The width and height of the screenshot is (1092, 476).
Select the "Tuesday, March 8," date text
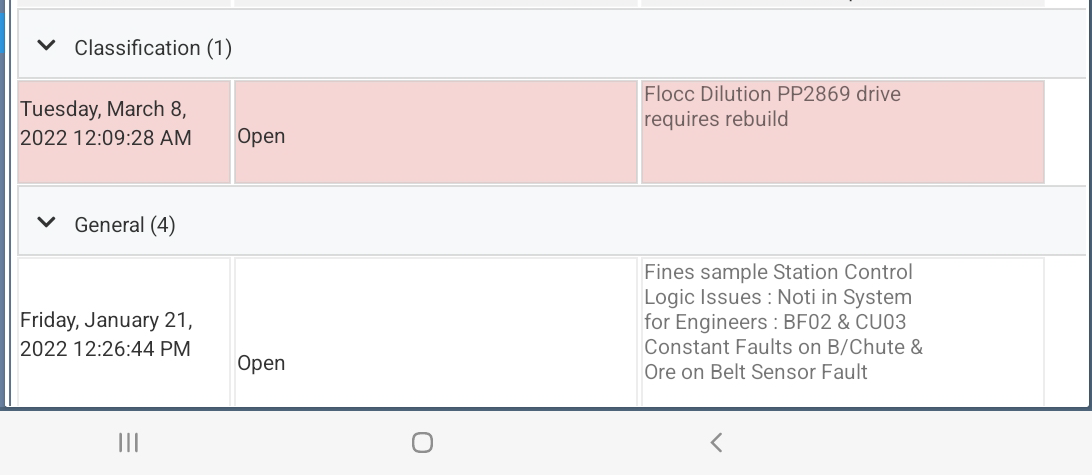103,109
